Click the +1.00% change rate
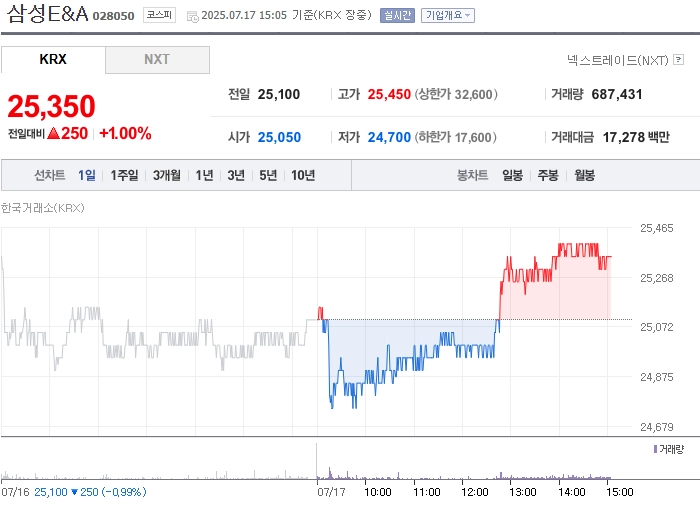 click(x=125, y=133)
